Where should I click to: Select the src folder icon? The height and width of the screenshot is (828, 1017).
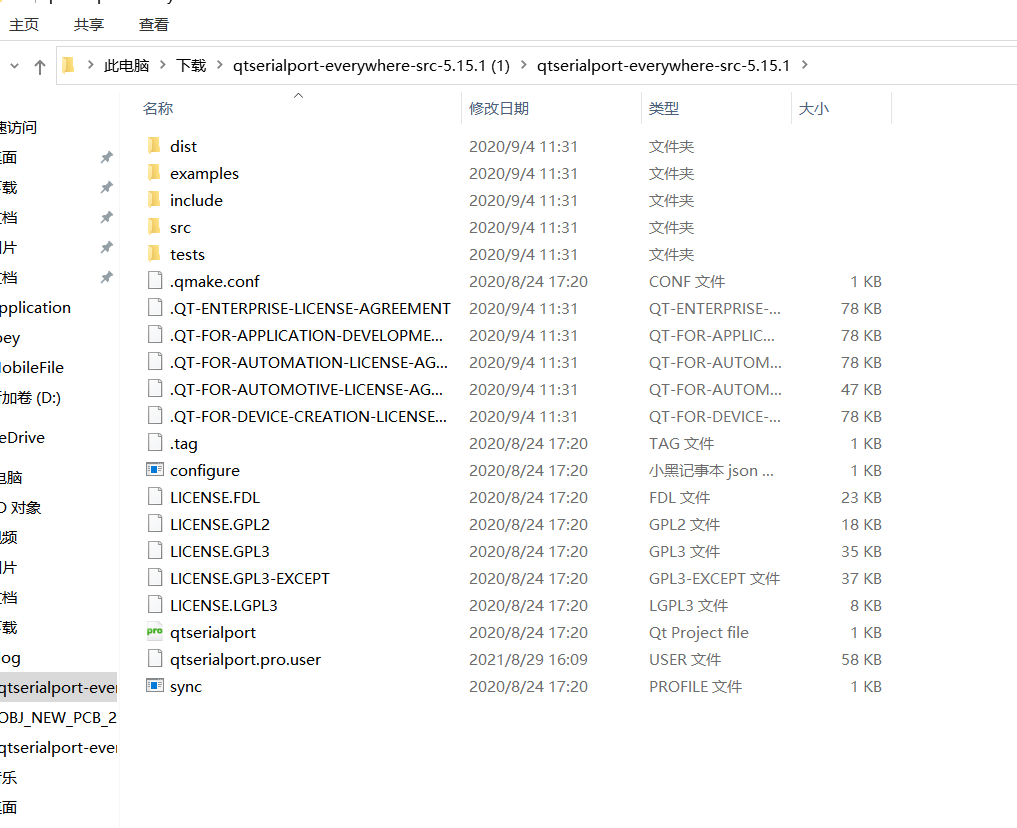click(x=154, y=227)
